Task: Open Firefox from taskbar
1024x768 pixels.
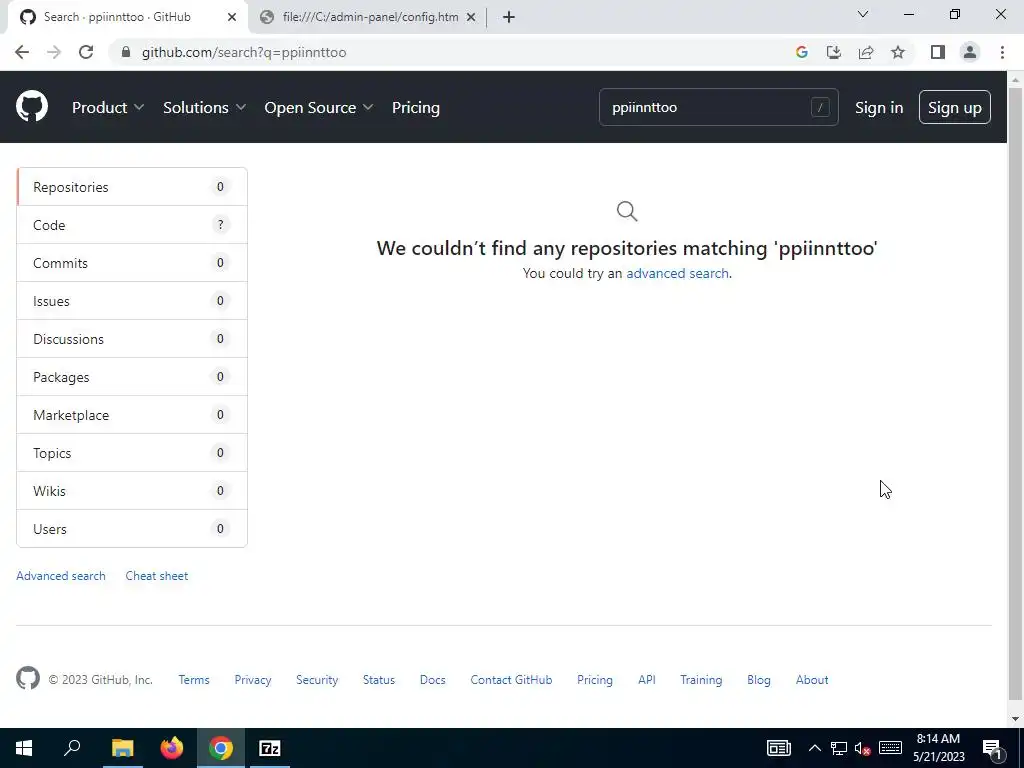Action: 172,748
